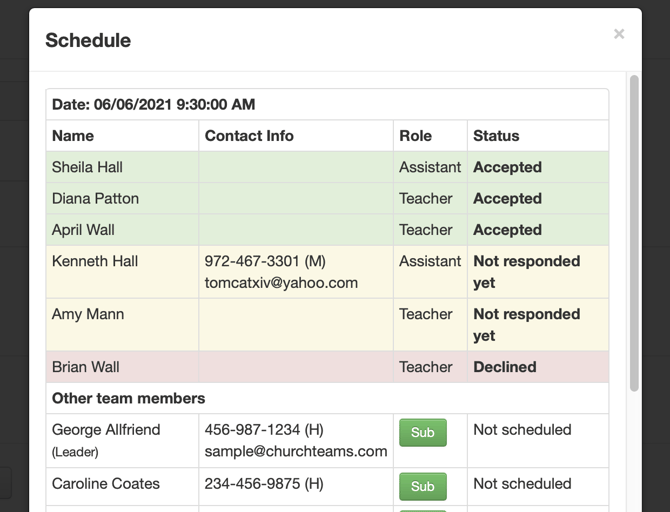Click the Role column header
Viewport: 670px width, 512px height.
click(x=415, y=136)
